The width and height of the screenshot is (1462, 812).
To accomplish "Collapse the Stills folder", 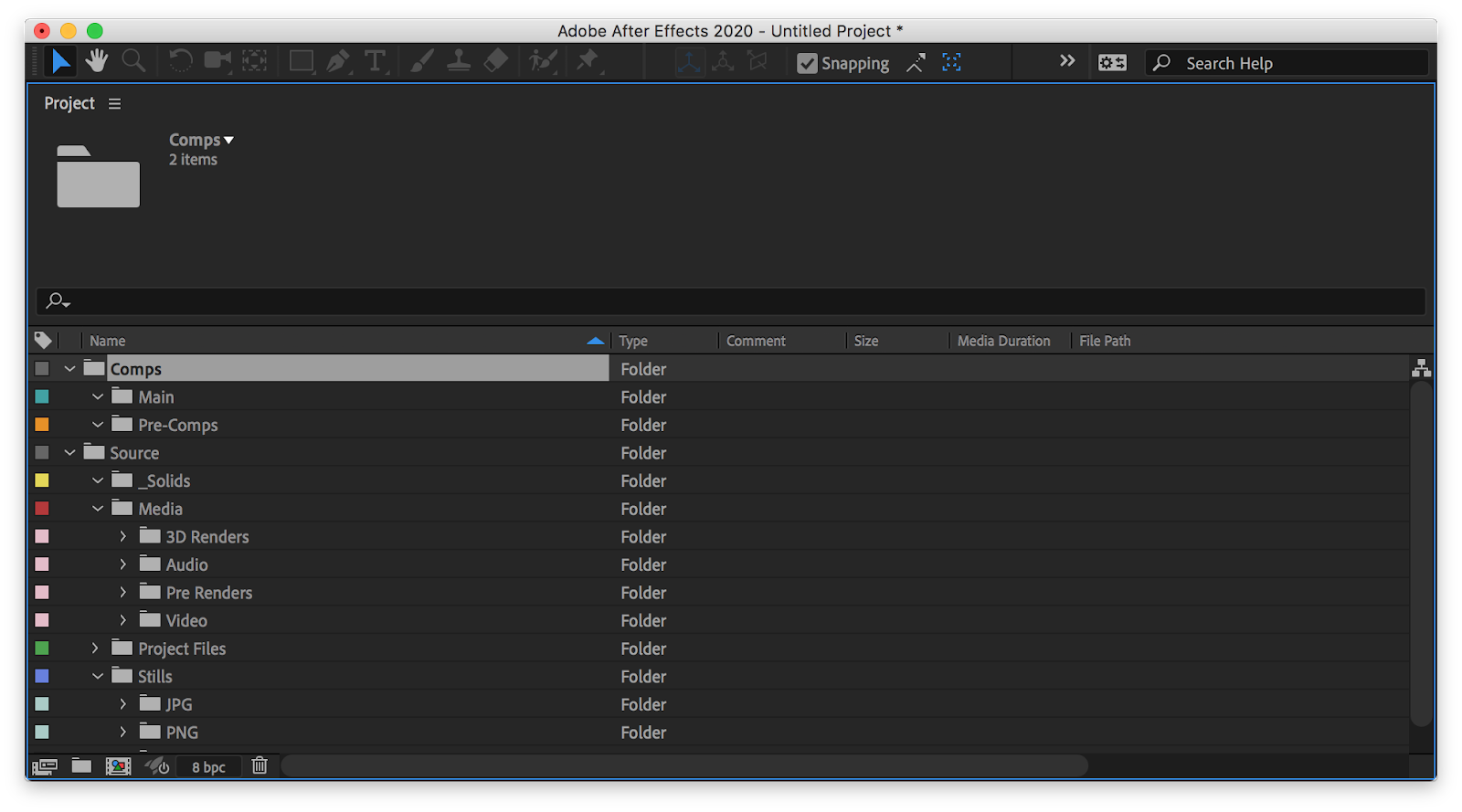I will [98, 676].
